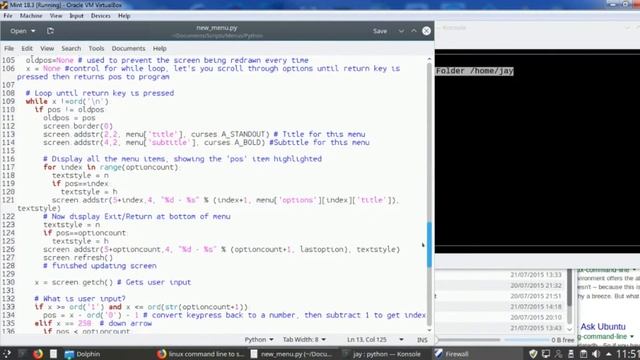Click the clock in the taskbar
The image size is (640, 360).
tap(628, 354)
